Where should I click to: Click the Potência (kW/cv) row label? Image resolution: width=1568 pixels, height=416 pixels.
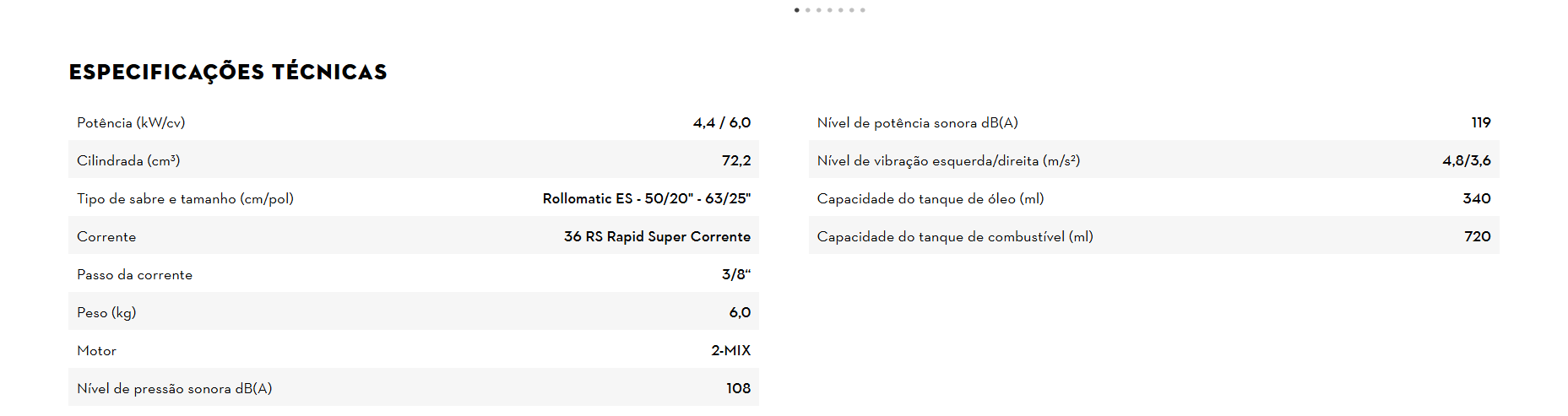point(131,123)
